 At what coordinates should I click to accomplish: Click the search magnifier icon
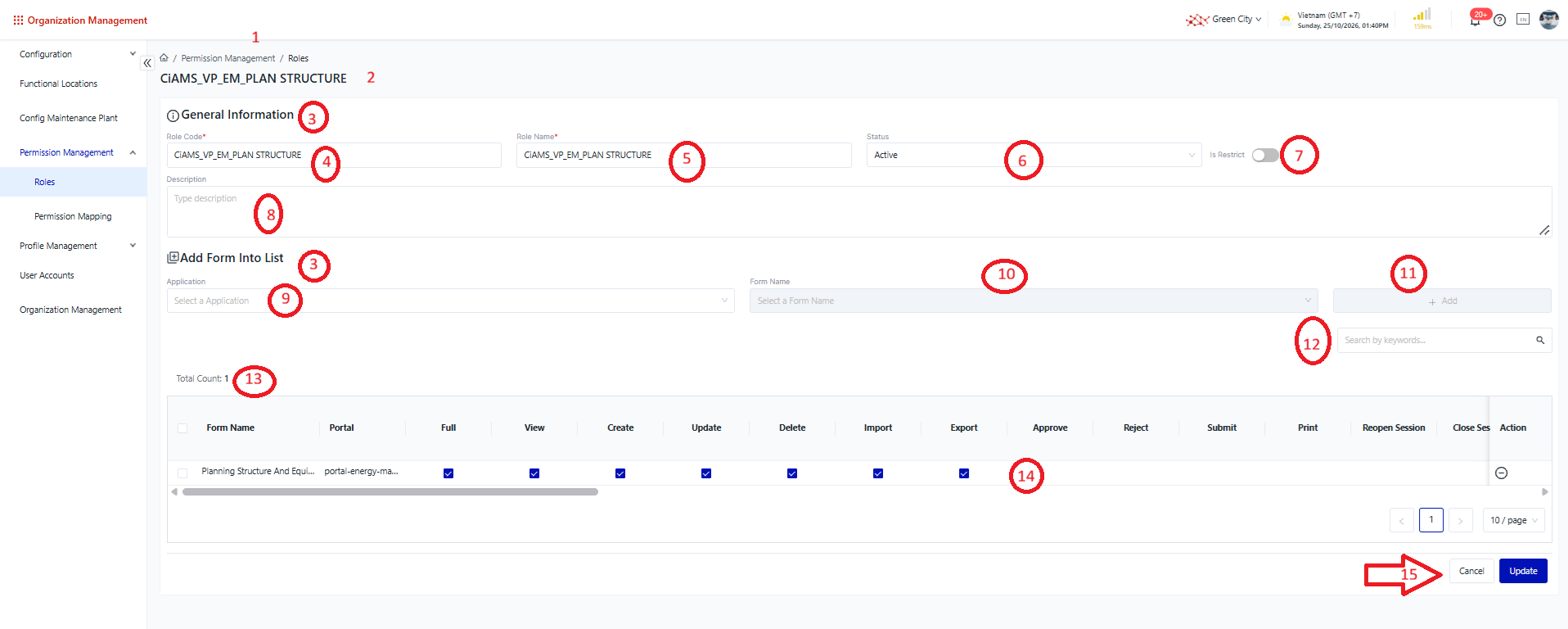pyautogui.click(x=1540, y=340)
